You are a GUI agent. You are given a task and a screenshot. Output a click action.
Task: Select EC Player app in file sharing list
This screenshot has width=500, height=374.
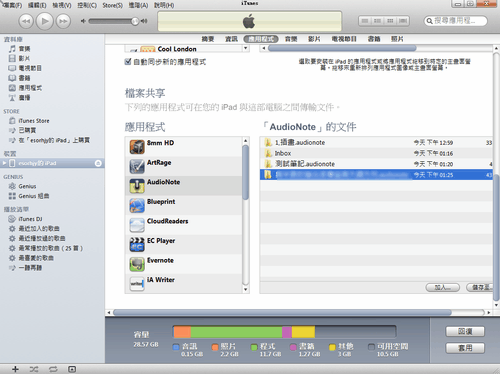tap(183, 244)
